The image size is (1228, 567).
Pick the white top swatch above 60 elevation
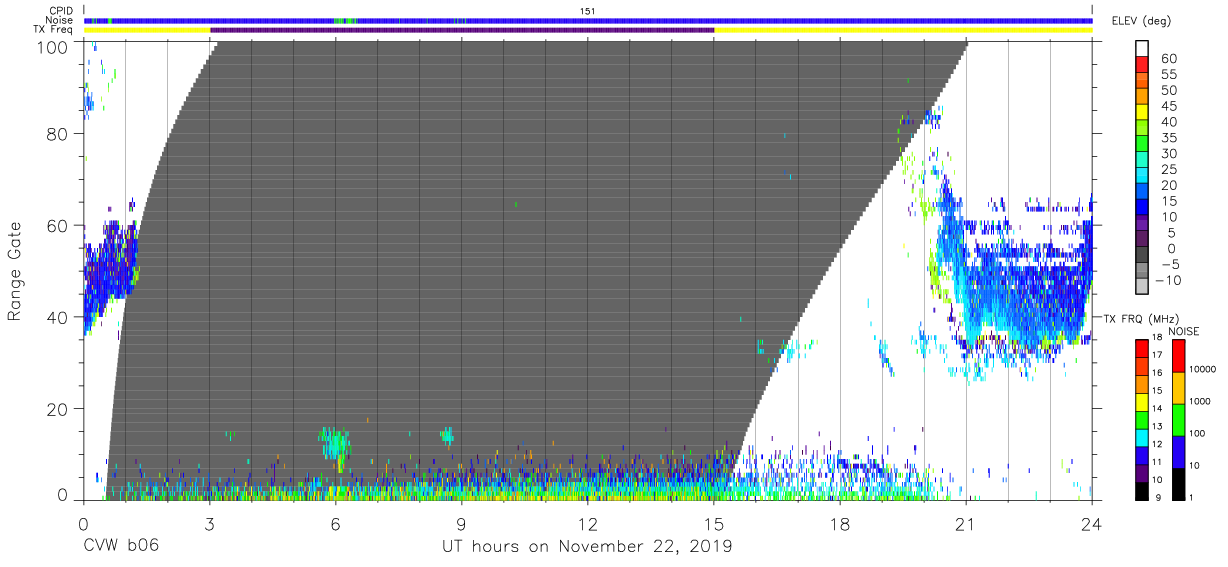pyautogui.click(x=1144, y=50)
